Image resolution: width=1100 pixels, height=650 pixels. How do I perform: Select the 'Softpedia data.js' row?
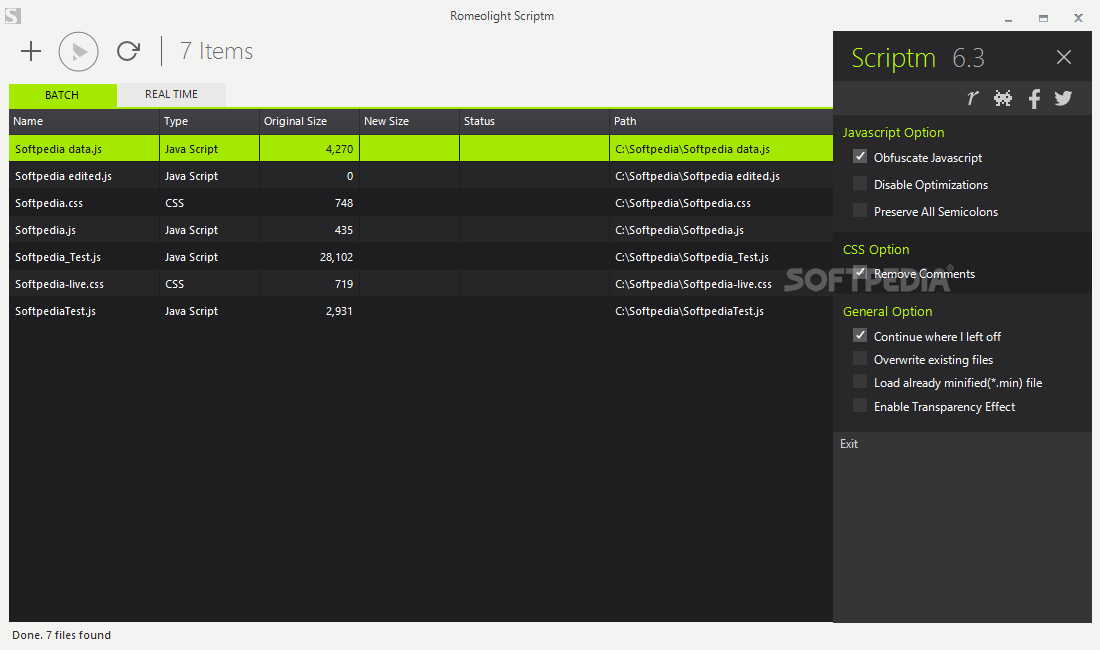421,149
